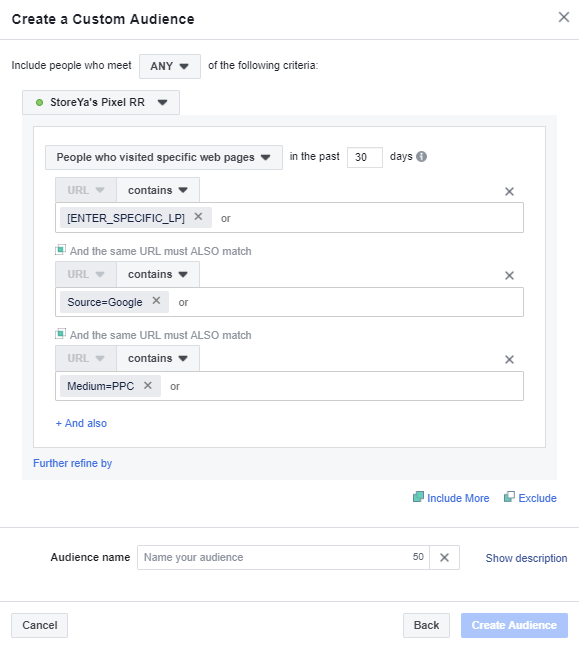The height and width of the screenshot is (646, 579).
Task: Remove the [ENTER_SPECIFIC_LP] tag
Action: pyautogui.click(x=198, y=216)
